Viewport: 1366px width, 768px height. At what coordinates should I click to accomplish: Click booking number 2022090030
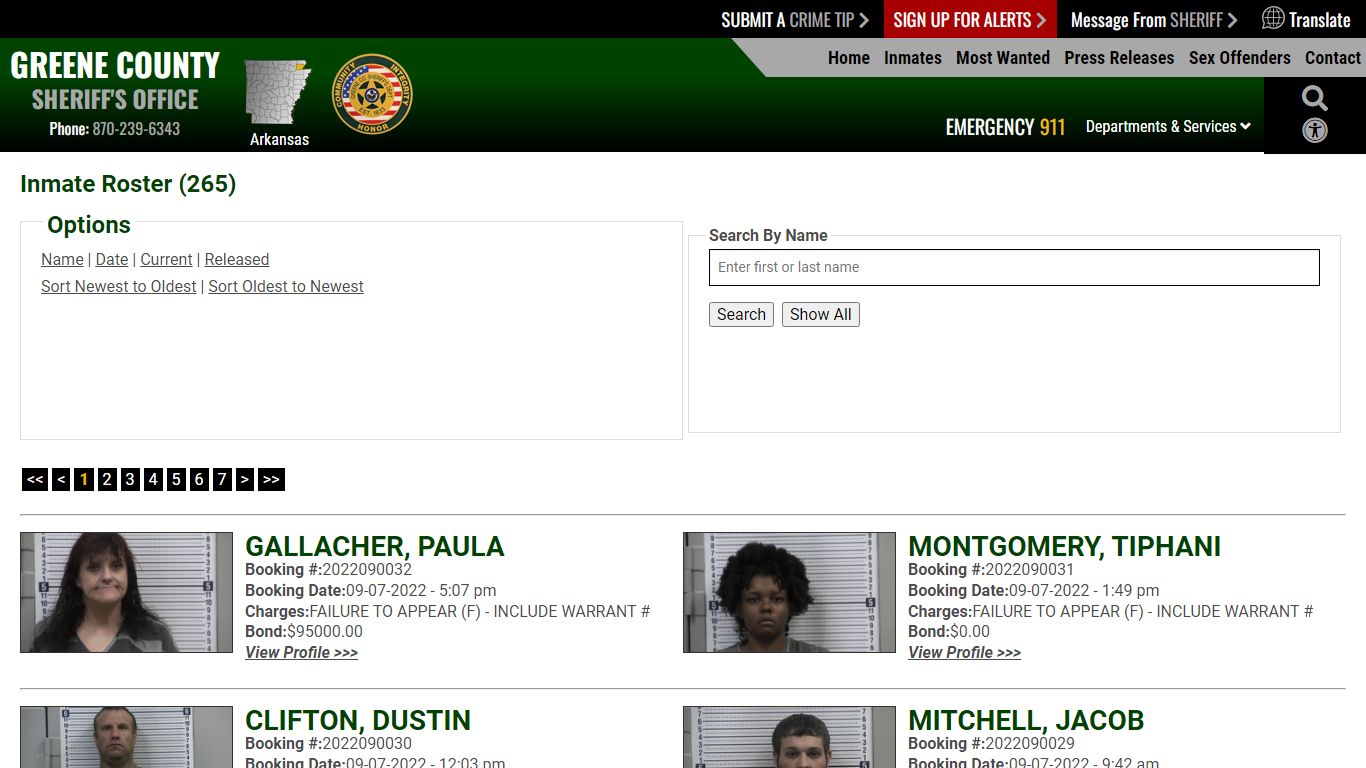[367, 743]
